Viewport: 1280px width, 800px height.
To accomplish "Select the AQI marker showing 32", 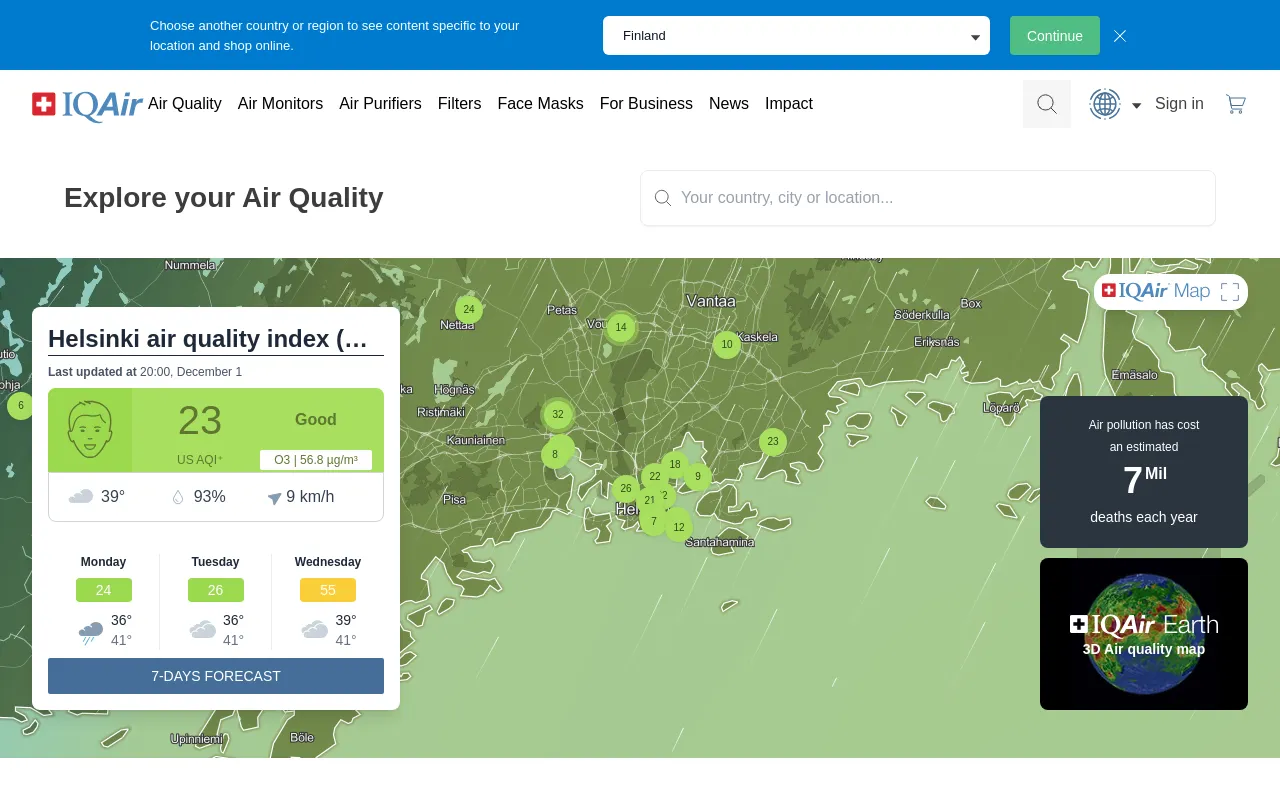I will pyautogui.click(x=558, y=414).
